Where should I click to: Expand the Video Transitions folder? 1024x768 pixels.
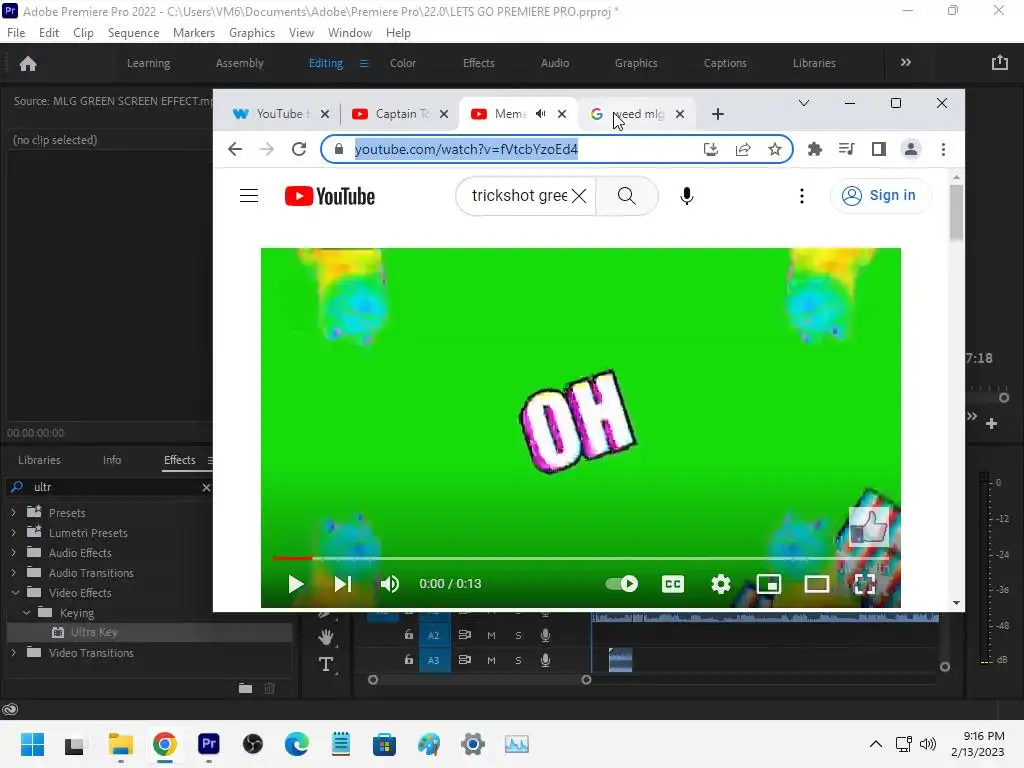[14, 653]
